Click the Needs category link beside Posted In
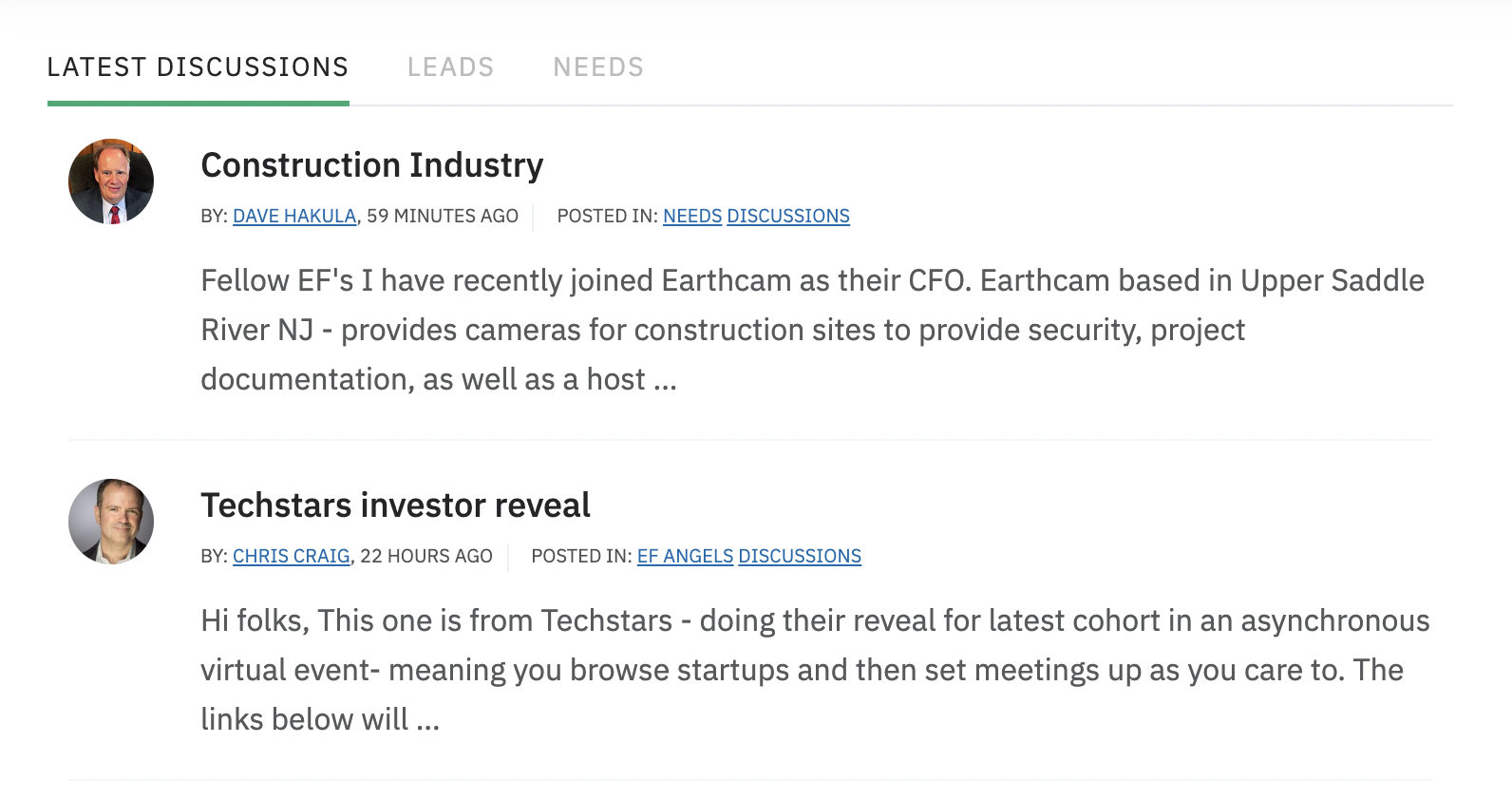 click(692, 217)
